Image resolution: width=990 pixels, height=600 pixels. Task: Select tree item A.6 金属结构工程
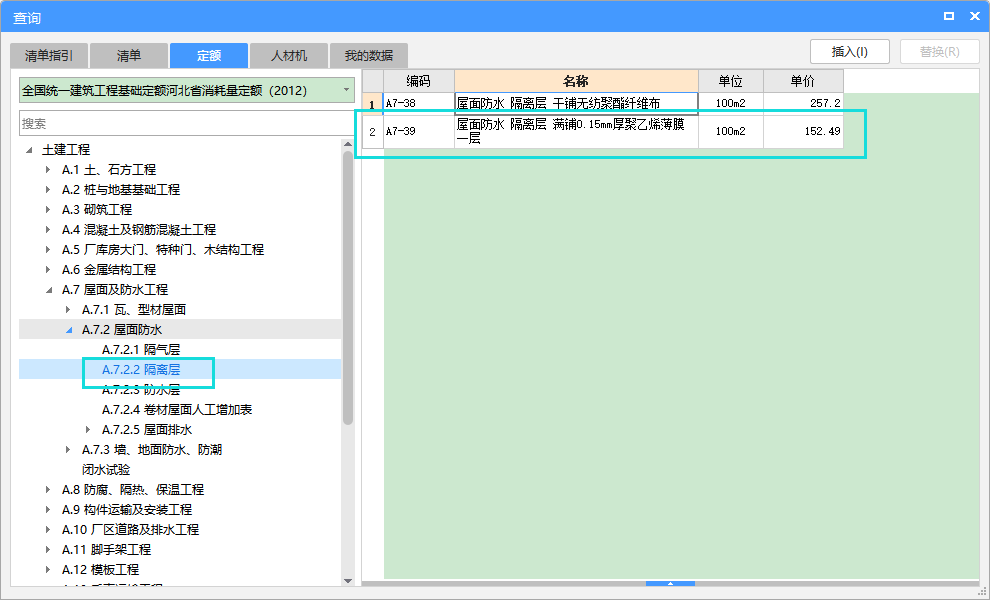pyautogui.click(x=109, y=270)
